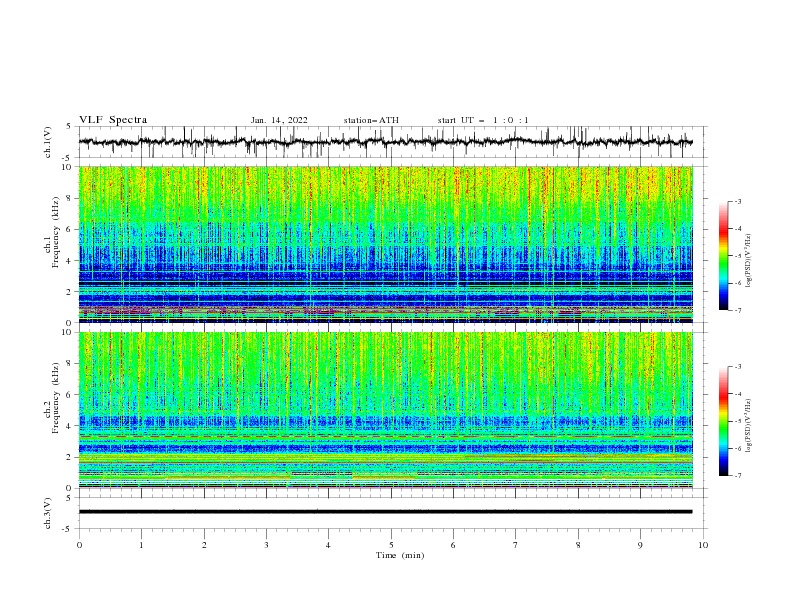The height and width of the screenshot is (612, 792).
Task: Click the time axis tick label "0"
Action: (x=79, y=545)
